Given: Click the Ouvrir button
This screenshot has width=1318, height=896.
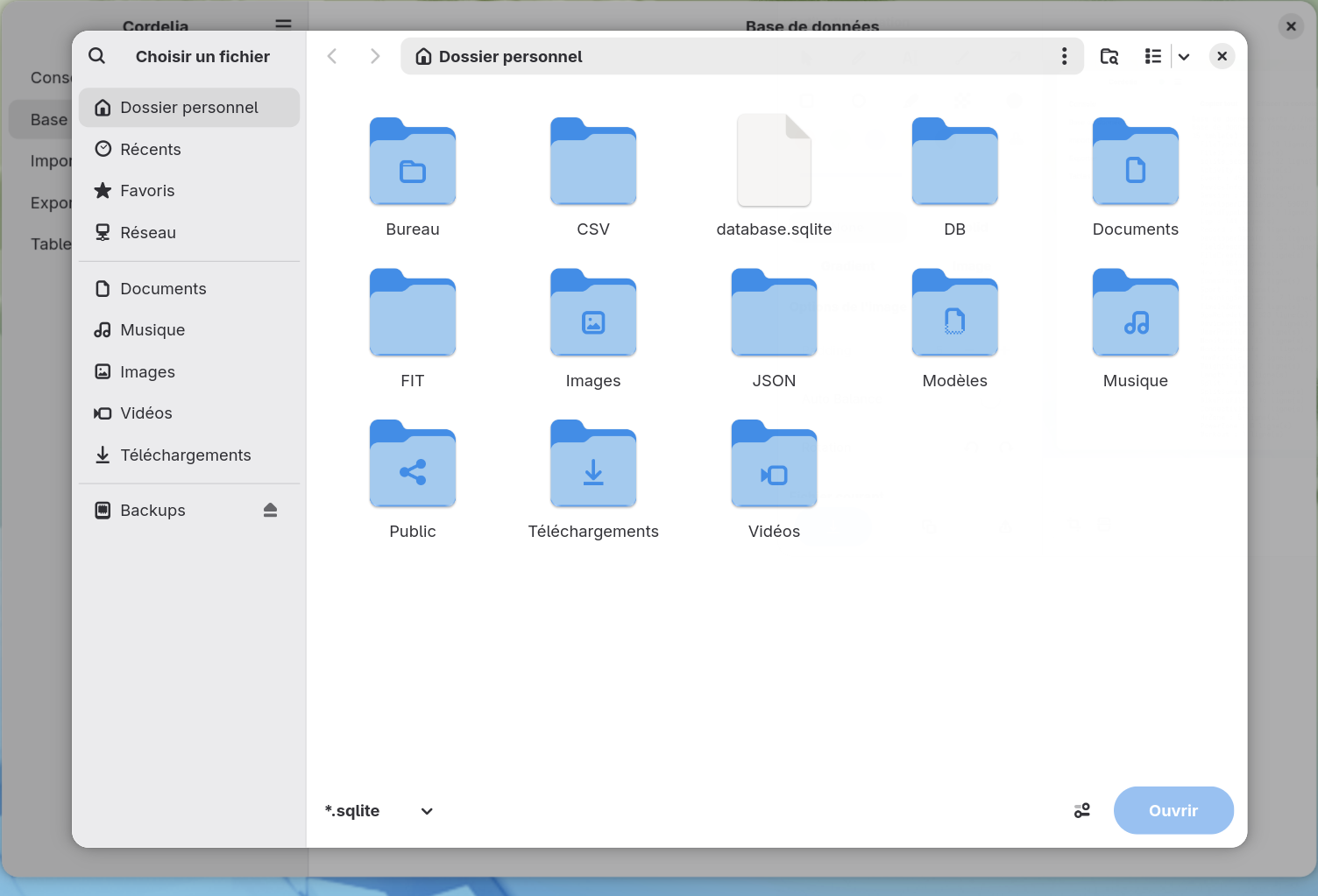Looking at the screenshot, I should click(1173, 810).
